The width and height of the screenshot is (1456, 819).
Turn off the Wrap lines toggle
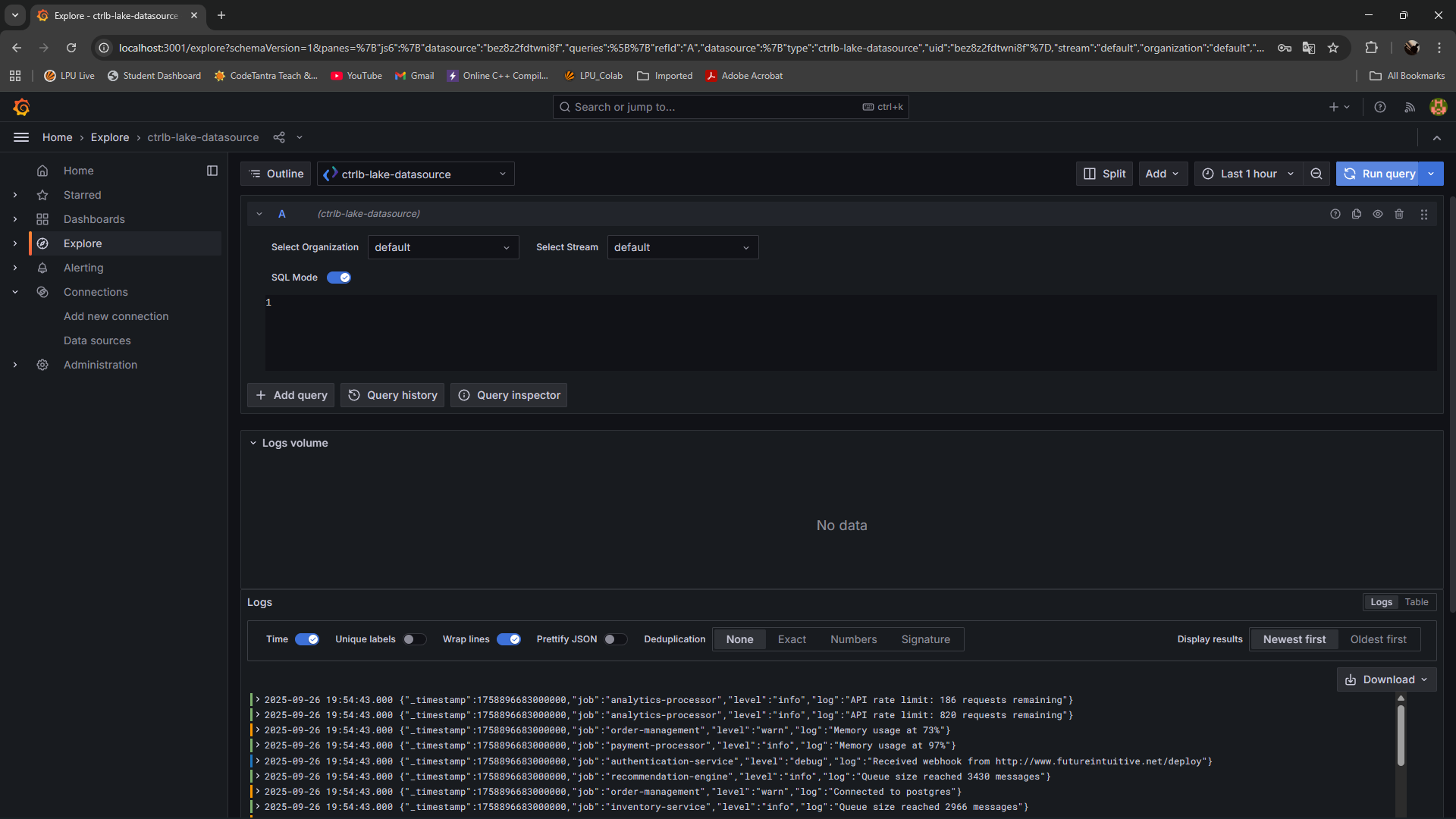(x=508, y=639)
